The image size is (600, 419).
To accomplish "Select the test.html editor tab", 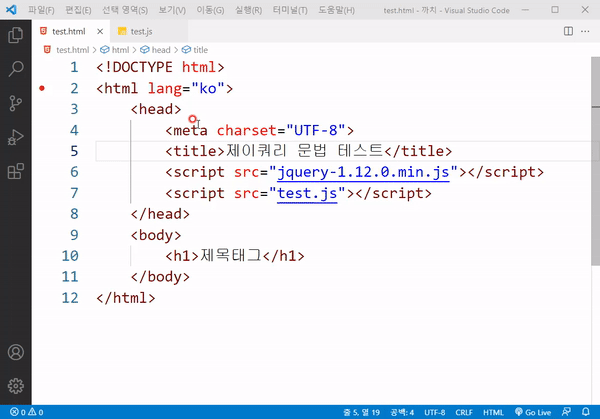I will (x=68, y=31).
